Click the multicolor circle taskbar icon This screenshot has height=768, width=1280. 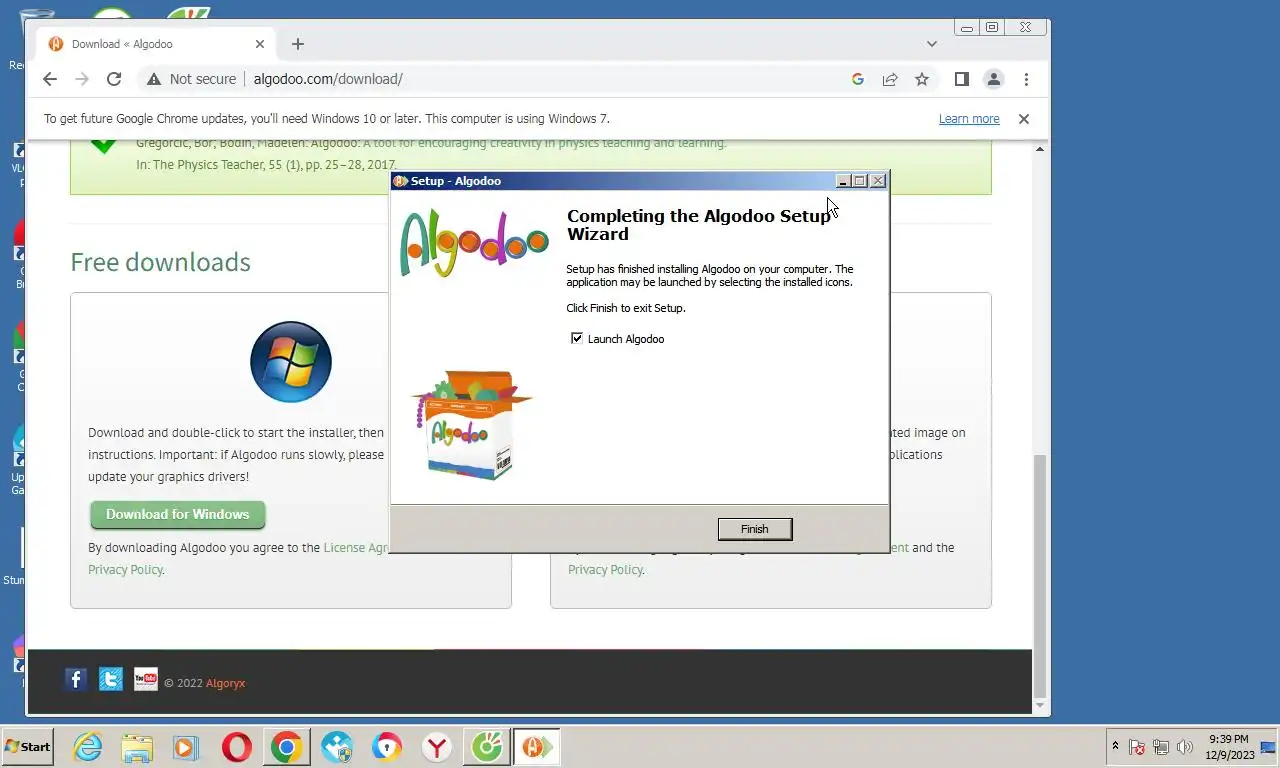pos(387,747)
